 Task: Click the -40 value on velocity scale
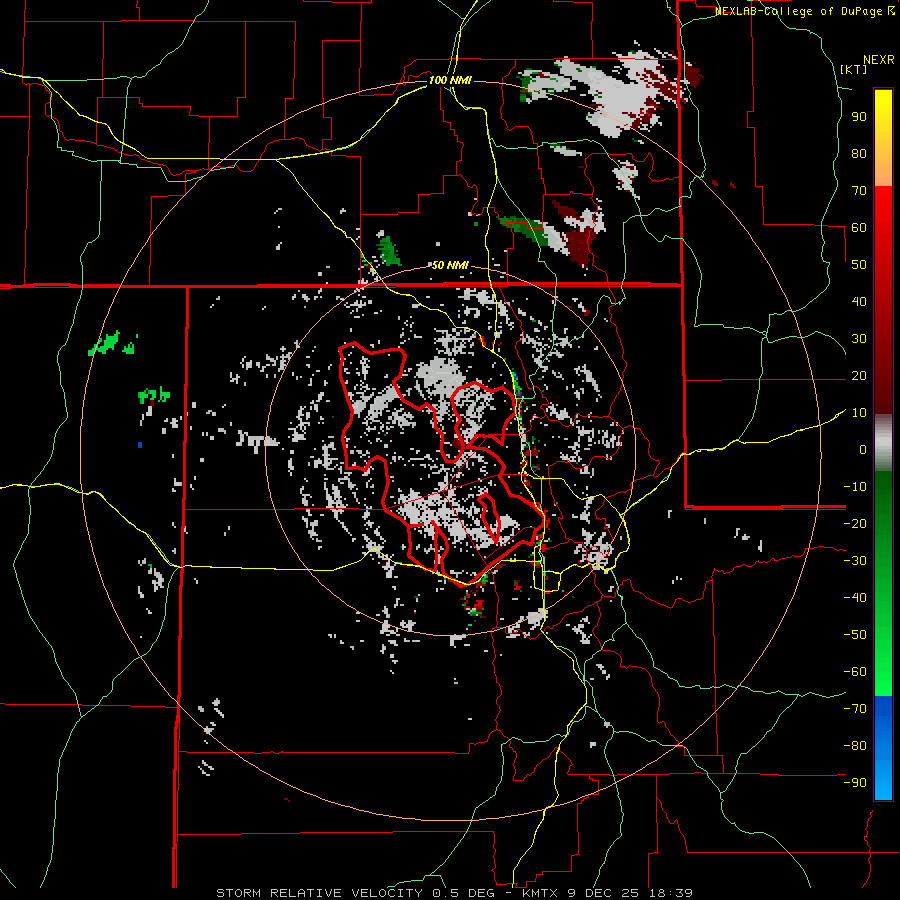point(855,598)
